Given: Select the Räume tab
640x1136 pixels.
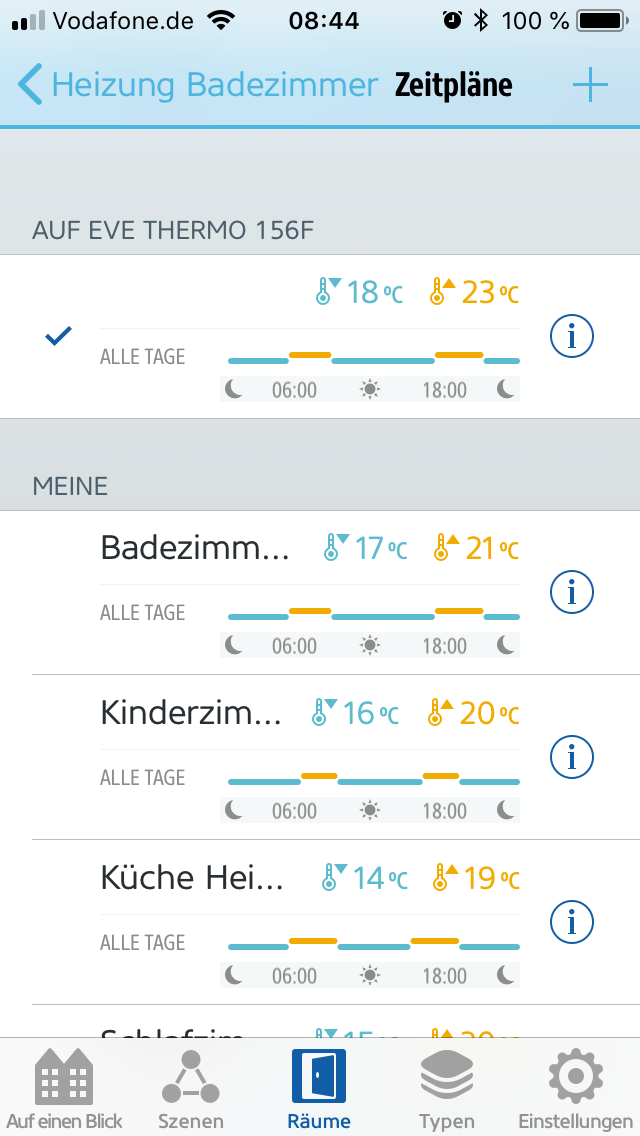Looking at the screenshot, I should coord(319,1088).
